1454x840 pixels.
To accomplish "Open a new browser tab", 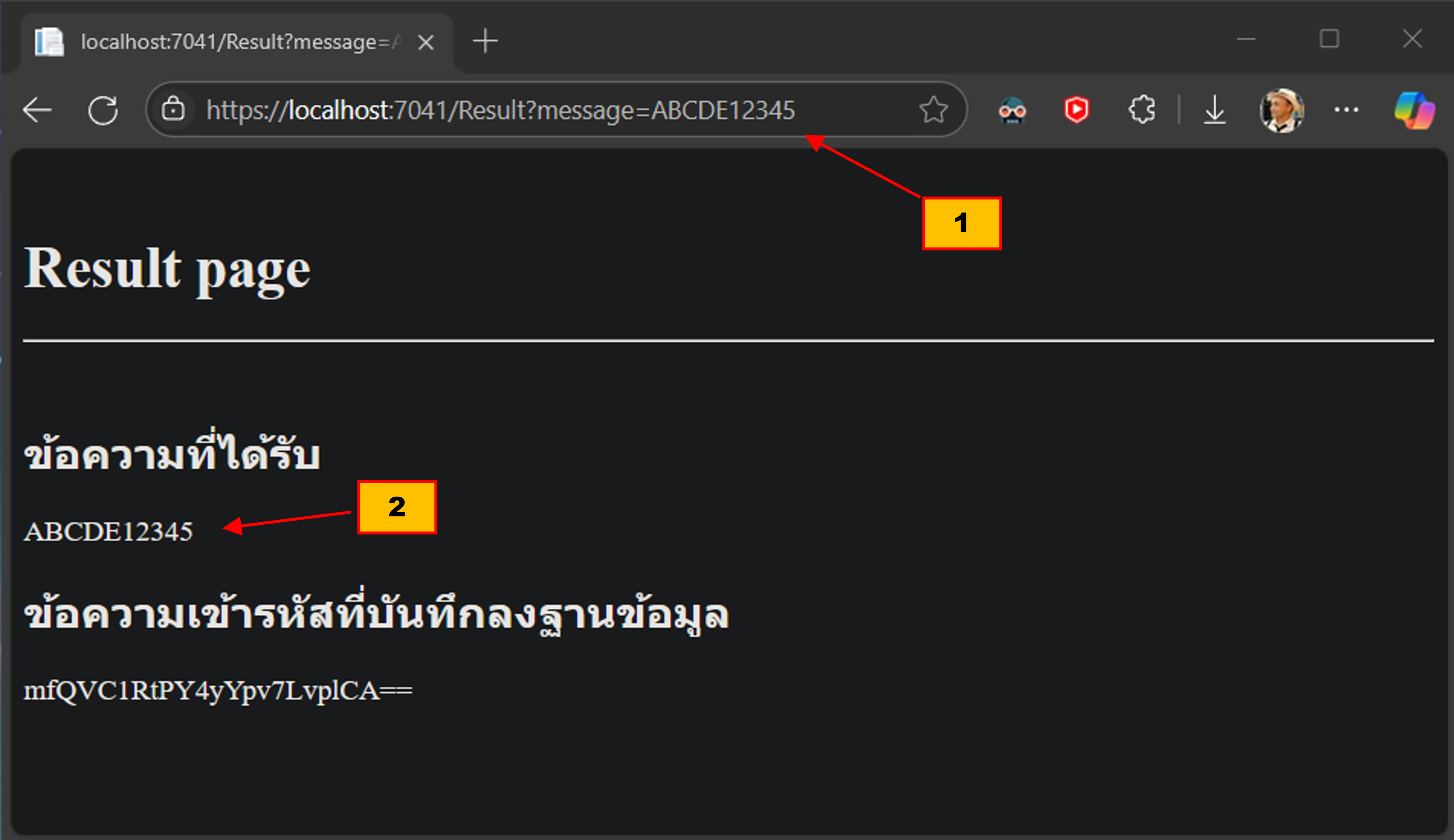I will (485, 40).
